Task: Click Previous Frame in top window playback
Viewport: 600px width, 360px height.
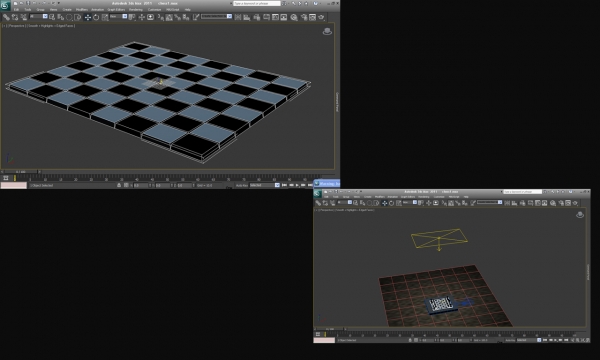Action: [x=292, y=185]
